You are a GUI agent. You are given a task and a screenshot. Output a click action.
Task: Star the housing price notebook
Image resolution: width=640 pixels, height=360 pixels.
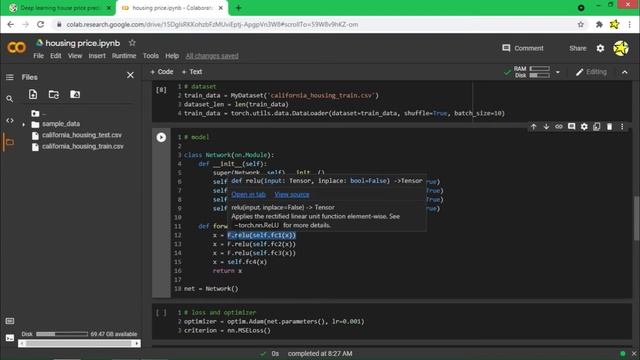point(132,42)
